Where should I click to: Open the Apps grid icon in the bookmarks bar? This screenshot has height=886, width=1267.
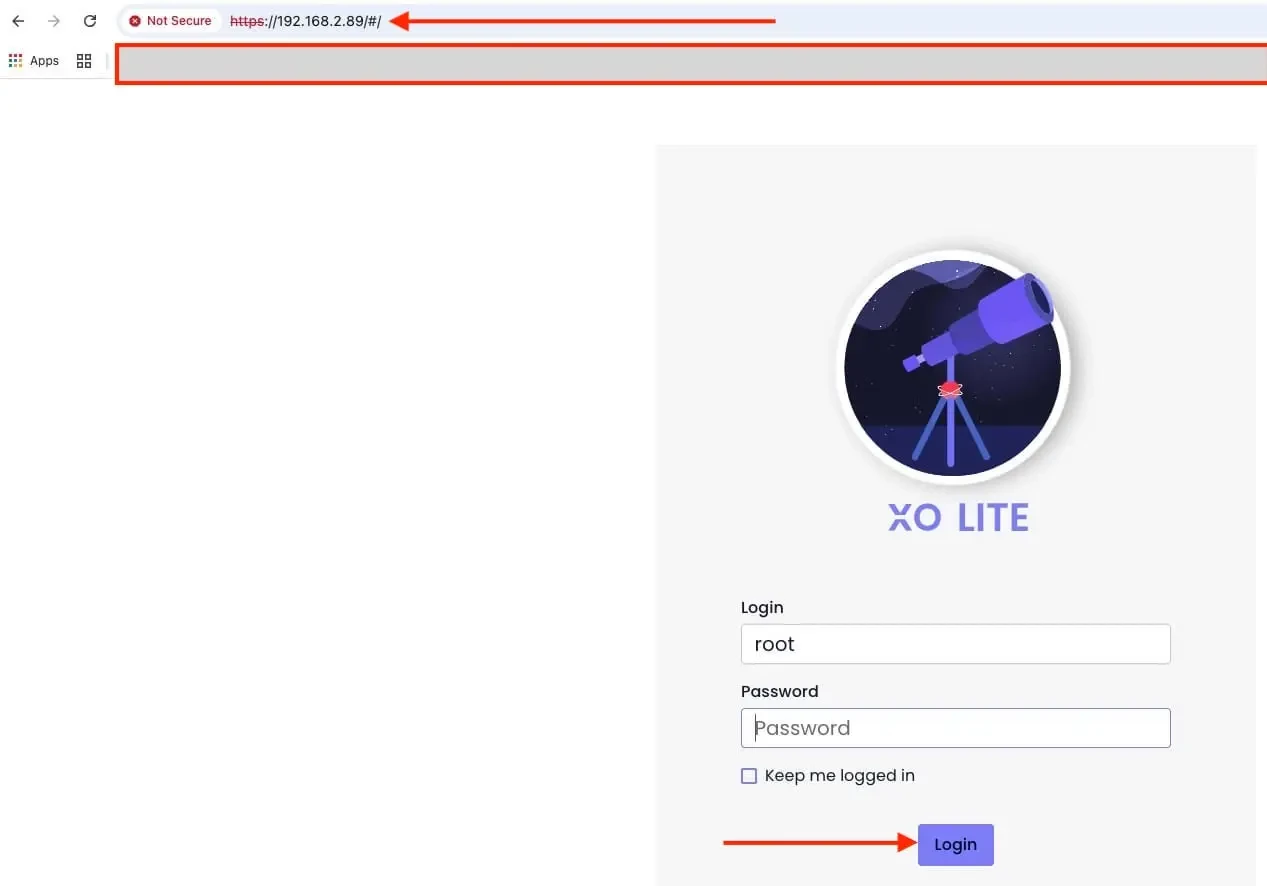pyautogui.click(x=15, y=61)
